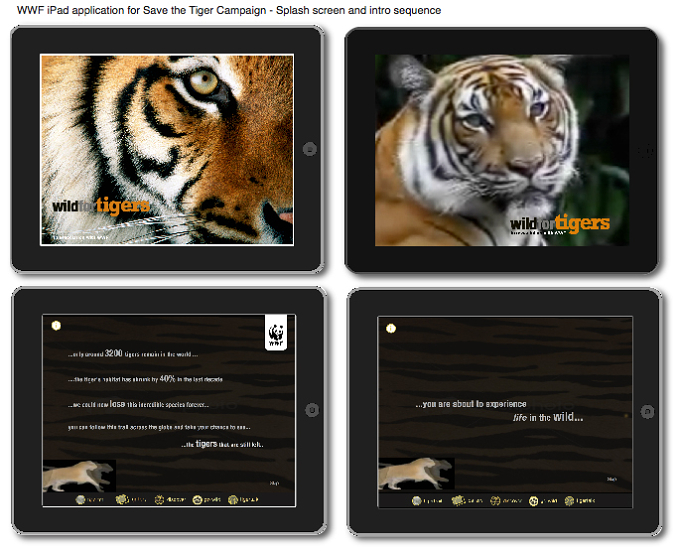The image size is (680, 551).
Task: Click the running tiger animation on the 'life in the wild' screen
Action: [x=416, y=473]
